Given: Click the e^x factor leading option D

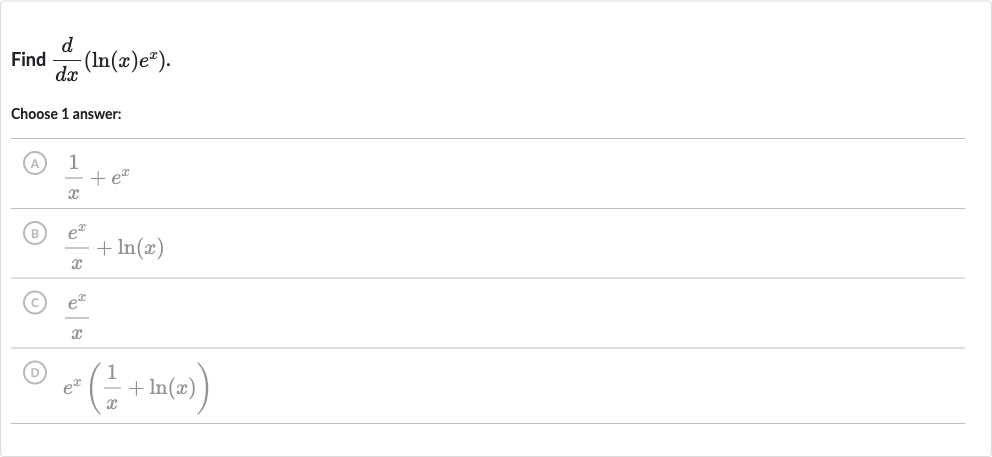Looking at the screenshot, I should click(72, 387).
